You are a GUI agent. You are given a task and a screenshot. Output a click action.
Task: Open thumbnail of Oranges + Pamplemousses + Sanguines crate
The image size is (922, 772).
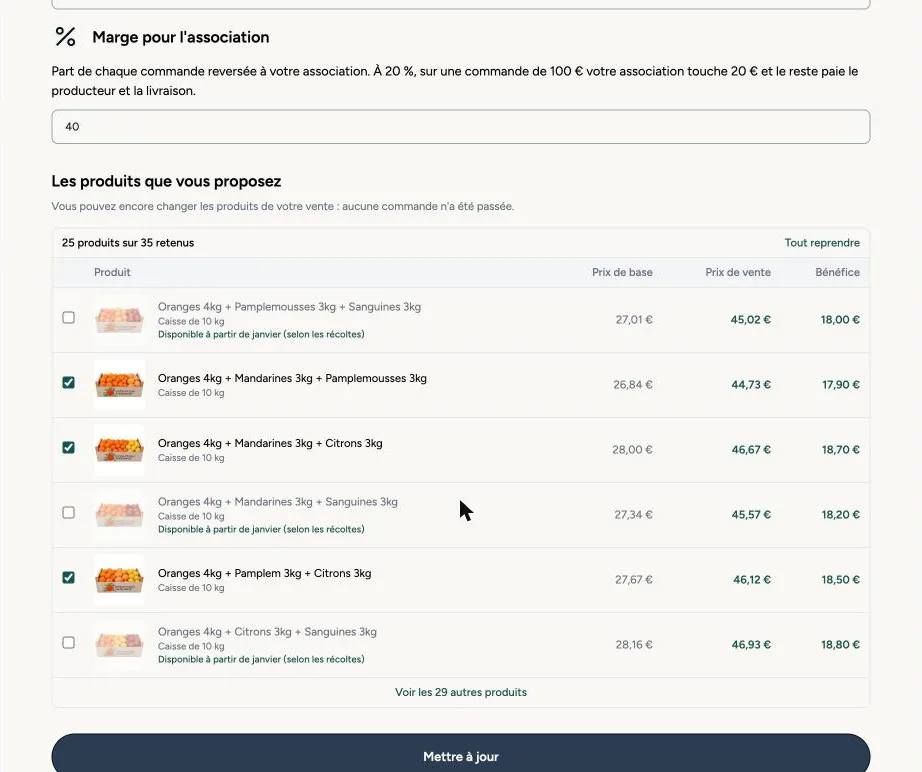pyautogui.click(x=119, y=320)
